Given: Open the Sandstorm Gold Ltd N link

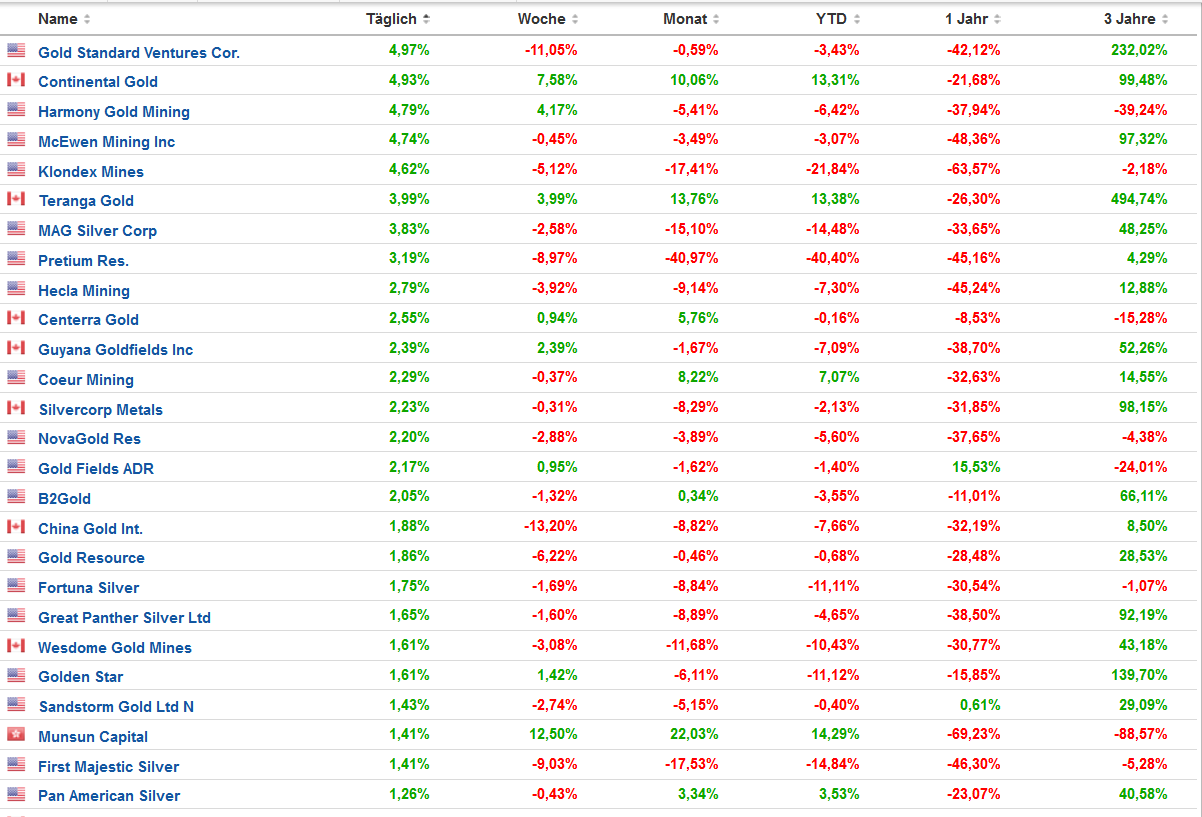Looking at the screenshot, I should pyautogui.click(x=116, y=706).
